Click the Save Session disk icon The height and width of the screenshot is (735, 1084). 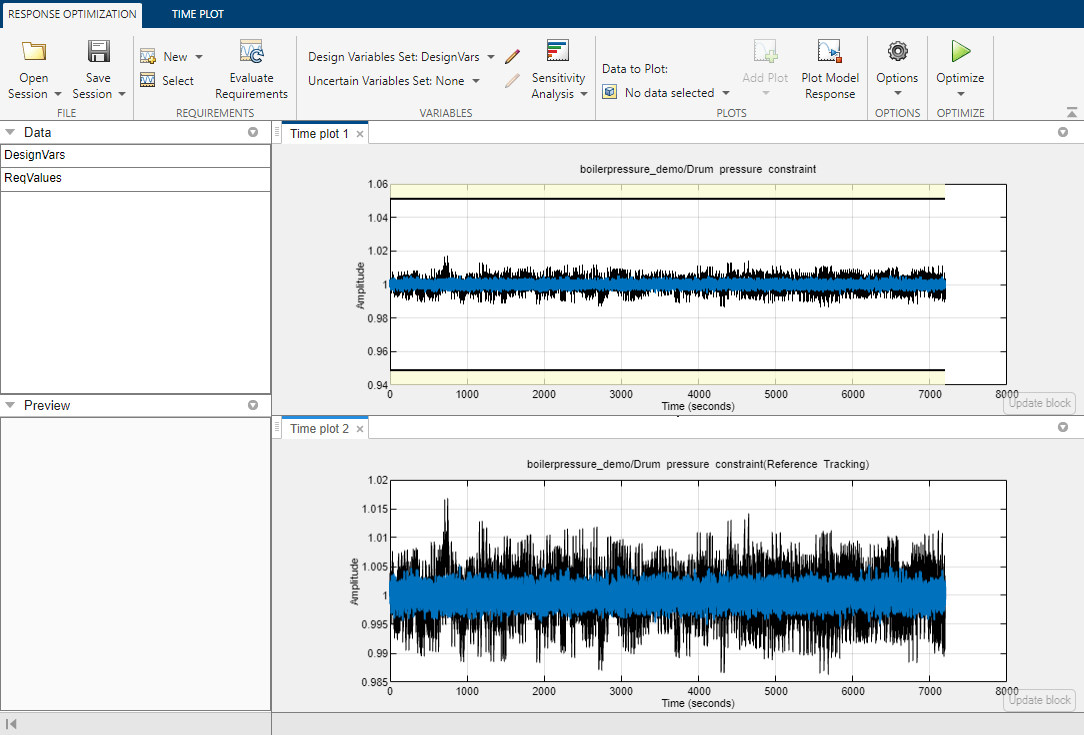[98, 53]
